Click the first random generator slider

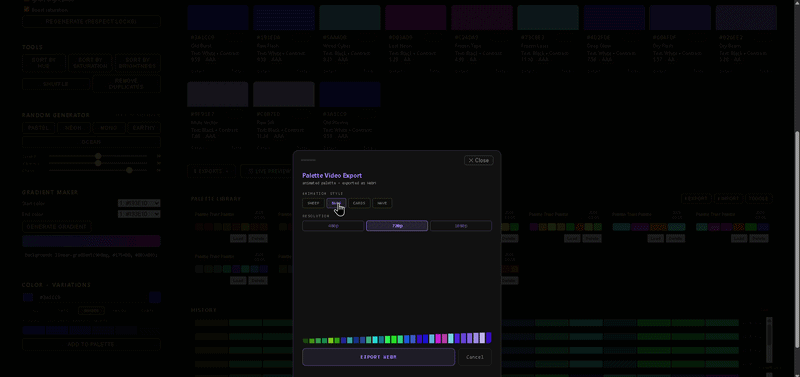[x=98, y=156]
